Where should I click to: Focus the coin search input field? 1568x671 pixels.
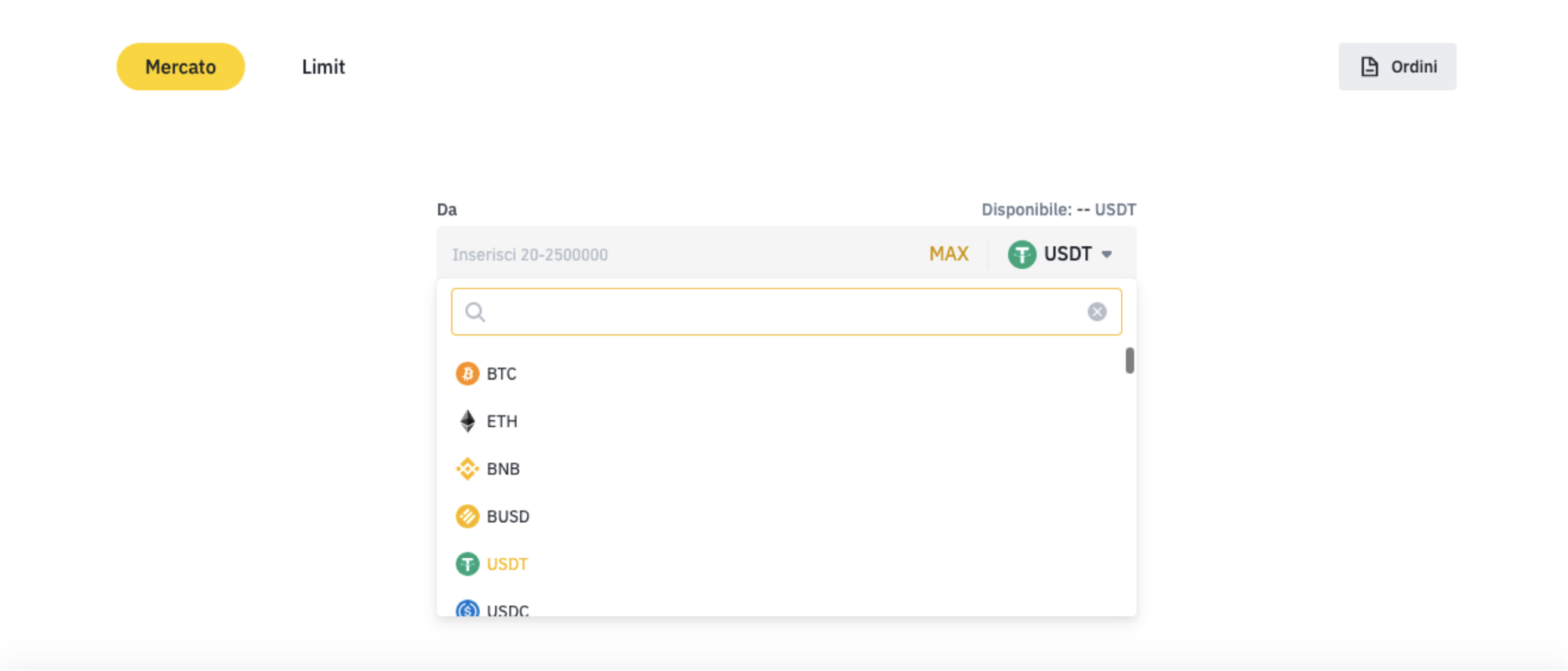[784, 312]
